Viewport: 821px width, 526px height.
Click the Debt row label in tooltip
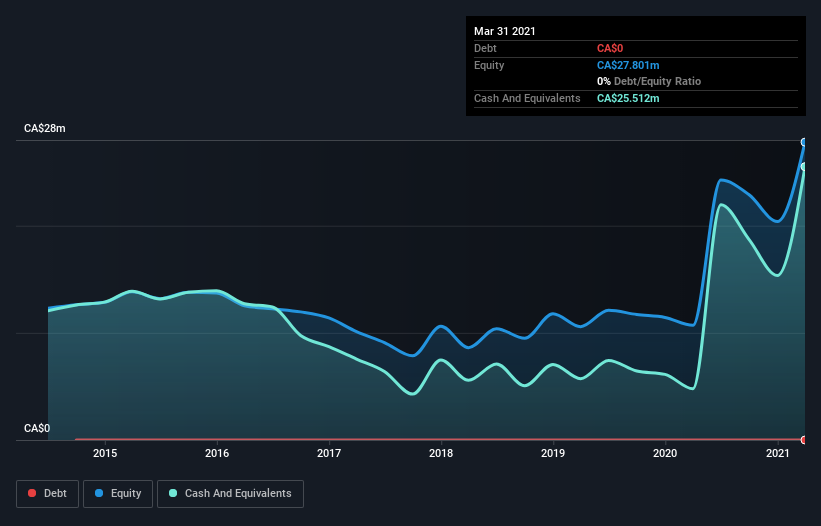click(x=485, y=49)
